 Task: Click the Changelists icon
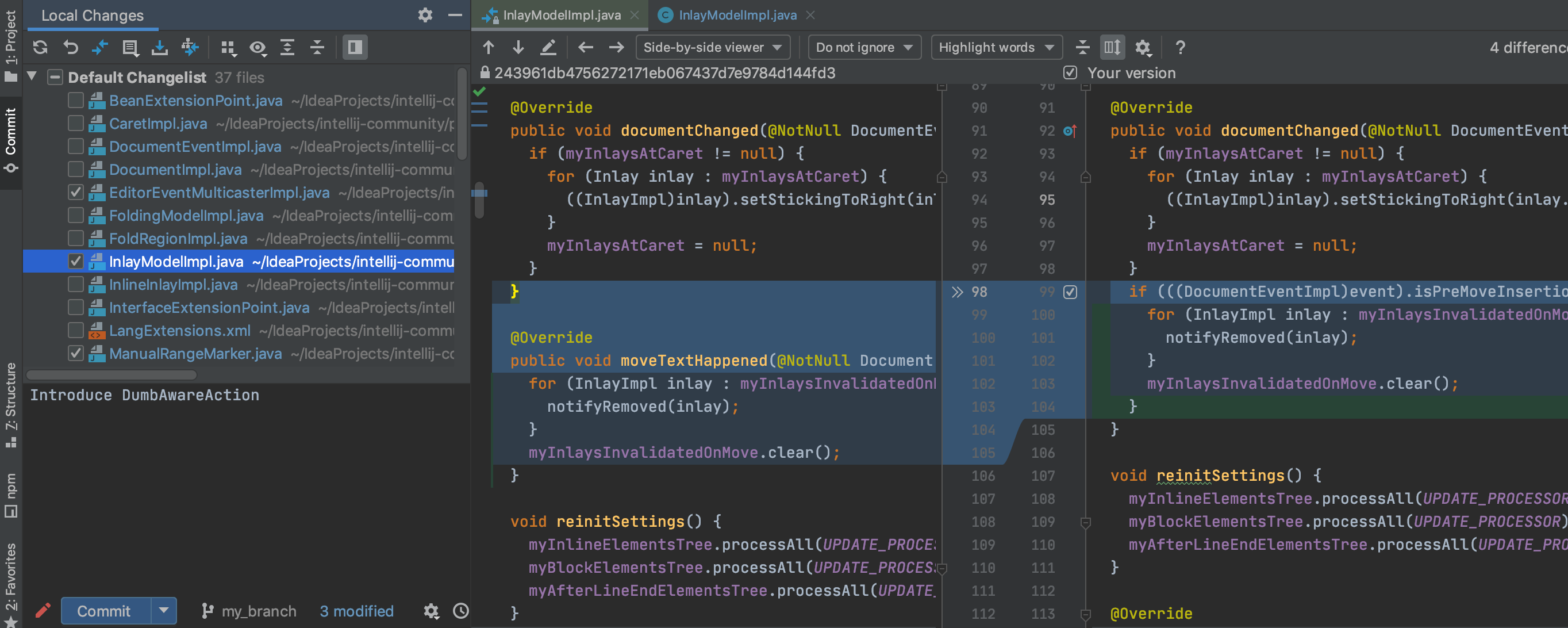point(130,48)
